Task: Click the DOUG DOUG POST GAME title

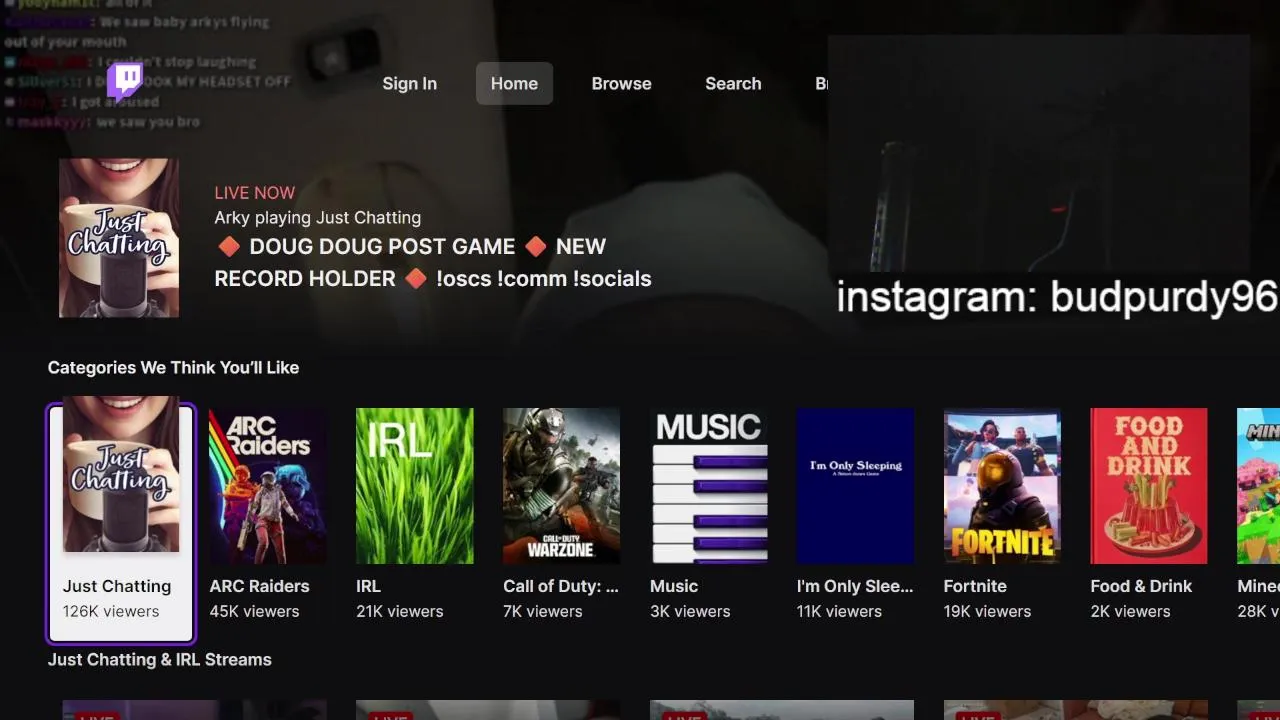Action: pyautogui.click(x=433, y=262)
